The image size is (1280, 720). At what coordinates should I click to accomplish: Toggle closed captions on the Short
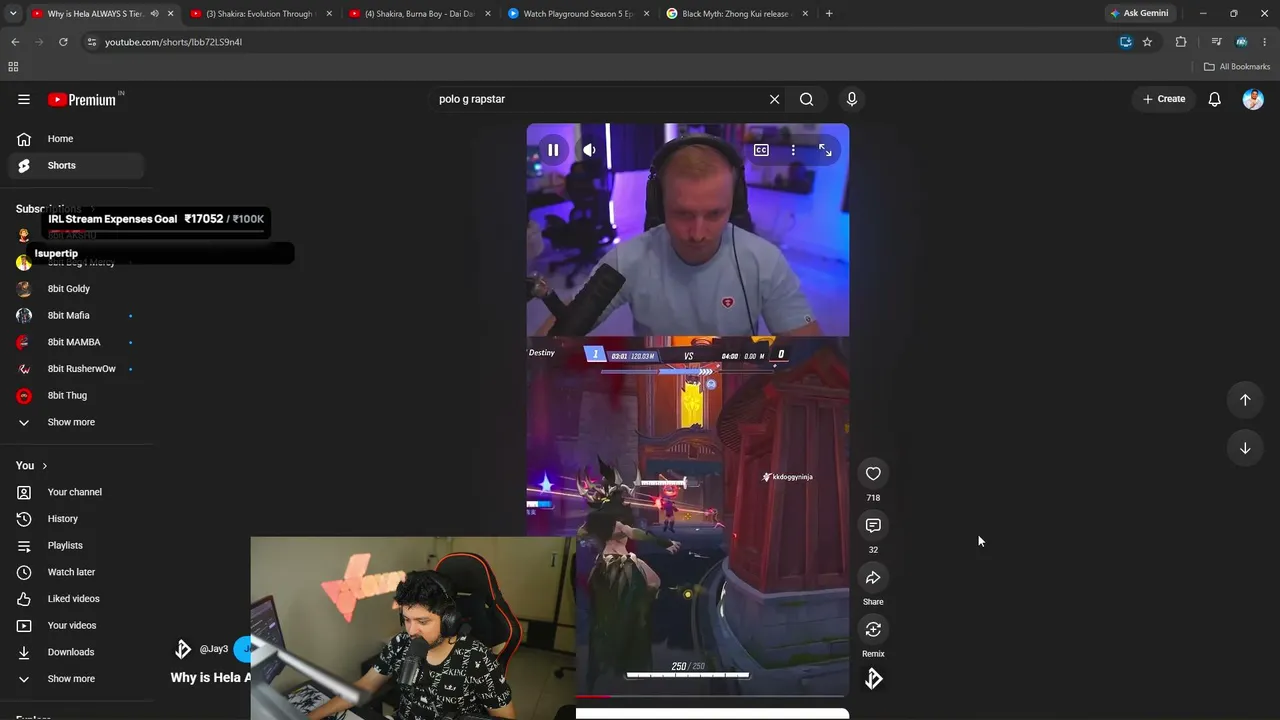761,150
